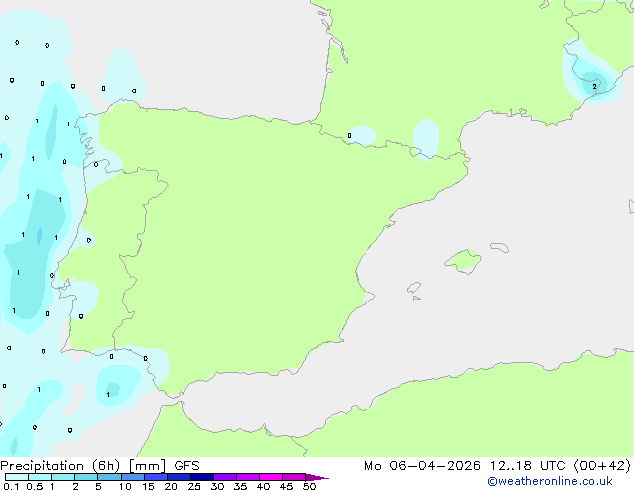The image size is (634, 490).
Task: Choose the 25–30 mm legend color swatch
Action: 202,477
